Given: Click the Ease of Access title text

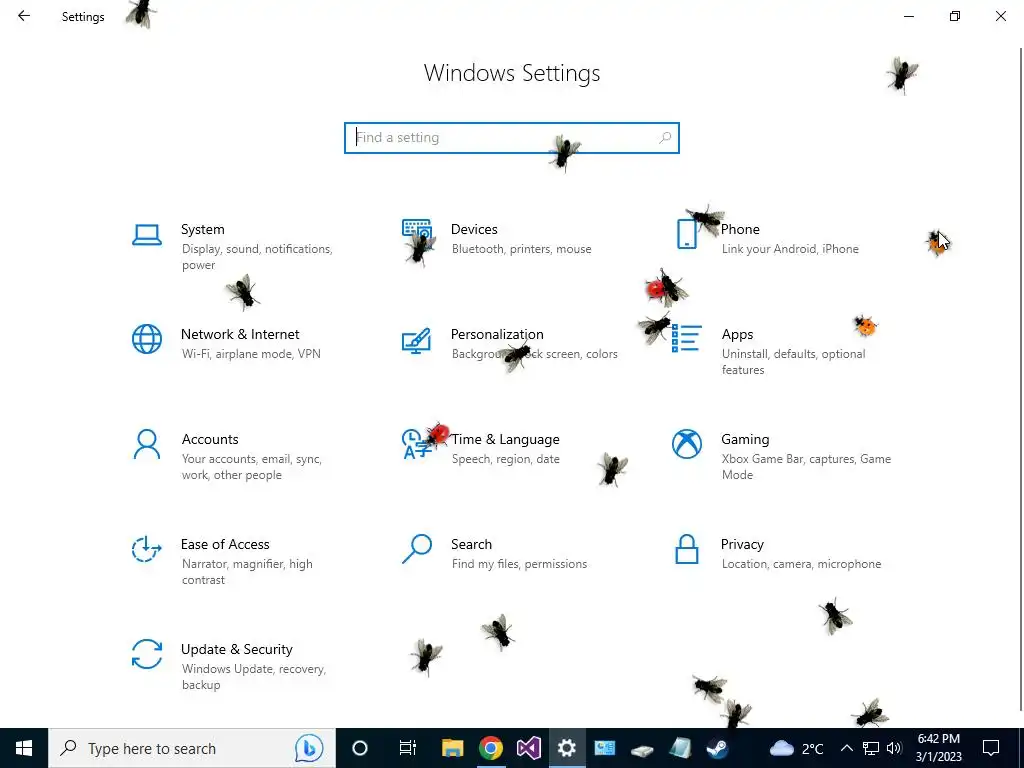Looking at the screenshot, I should 225,545.
